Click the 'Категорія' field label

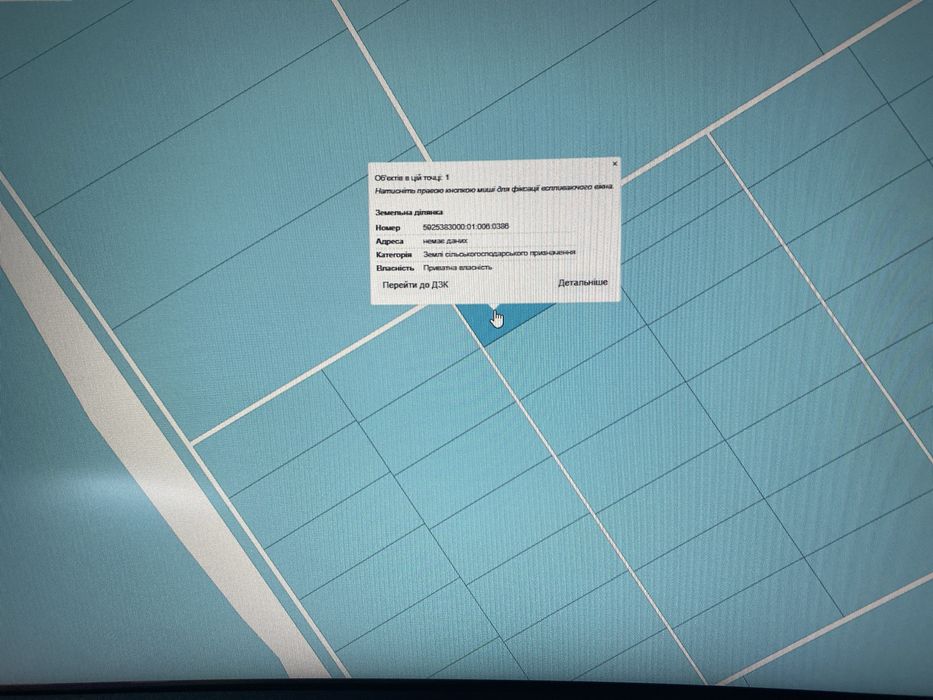pyautogui.click(x=394, y=255)
